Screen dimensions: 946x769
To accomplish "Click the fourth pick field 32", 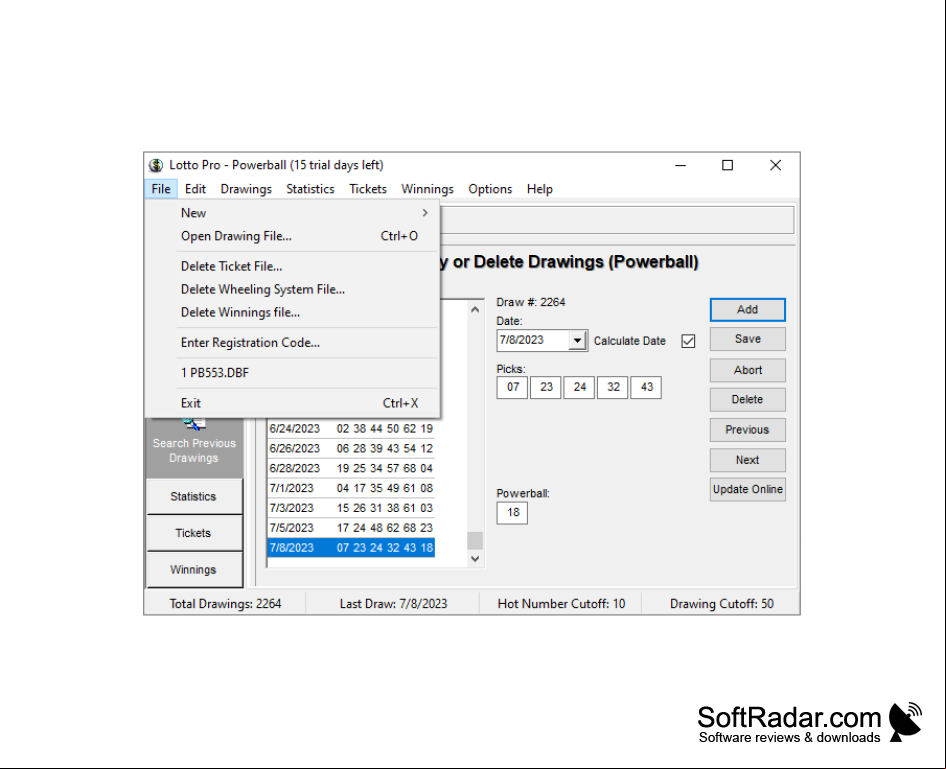I will 613,387.
